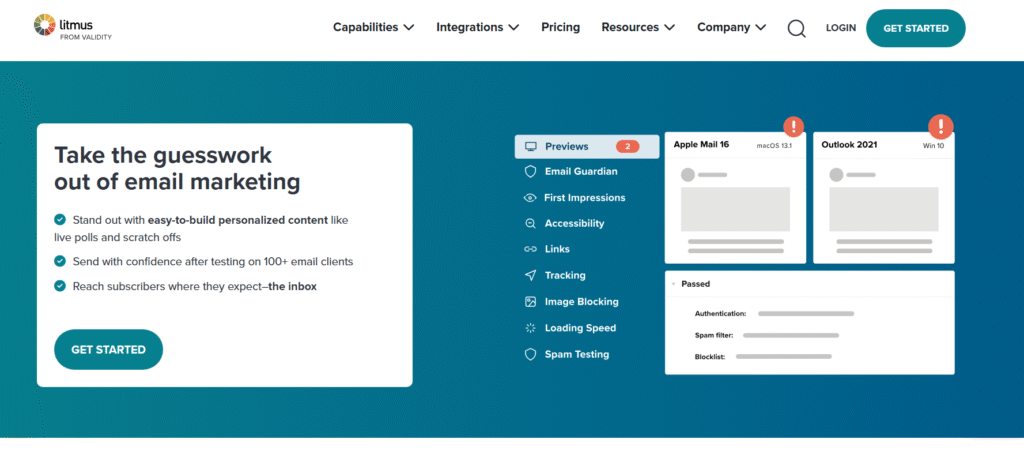Click the alert icon on Apple Mail 16 card

pyautogui.click(x=793, y=126)
